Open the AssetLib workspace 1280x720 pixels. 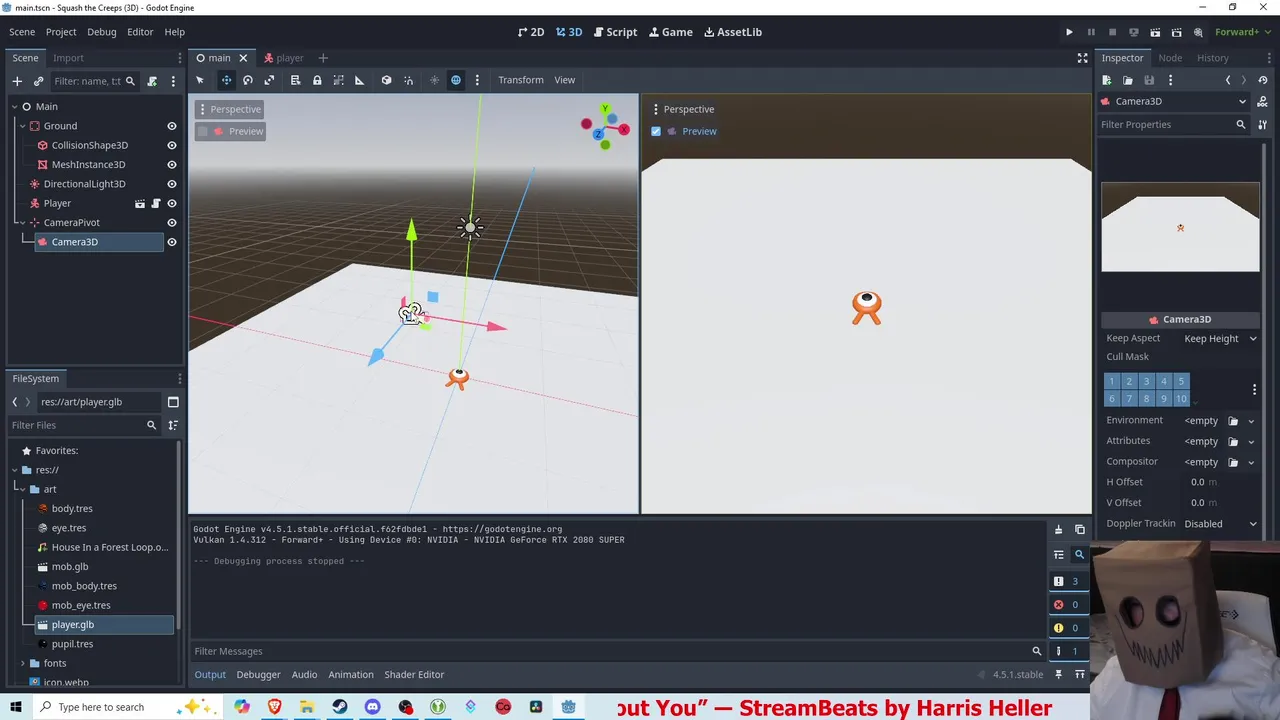click(x=733, y=32)
